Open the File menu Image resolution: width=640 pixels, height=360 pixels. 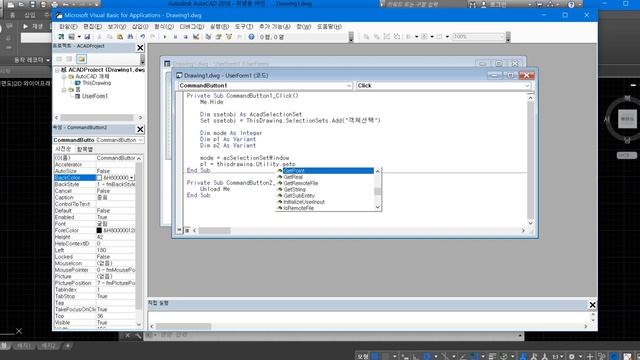(68, 27)
